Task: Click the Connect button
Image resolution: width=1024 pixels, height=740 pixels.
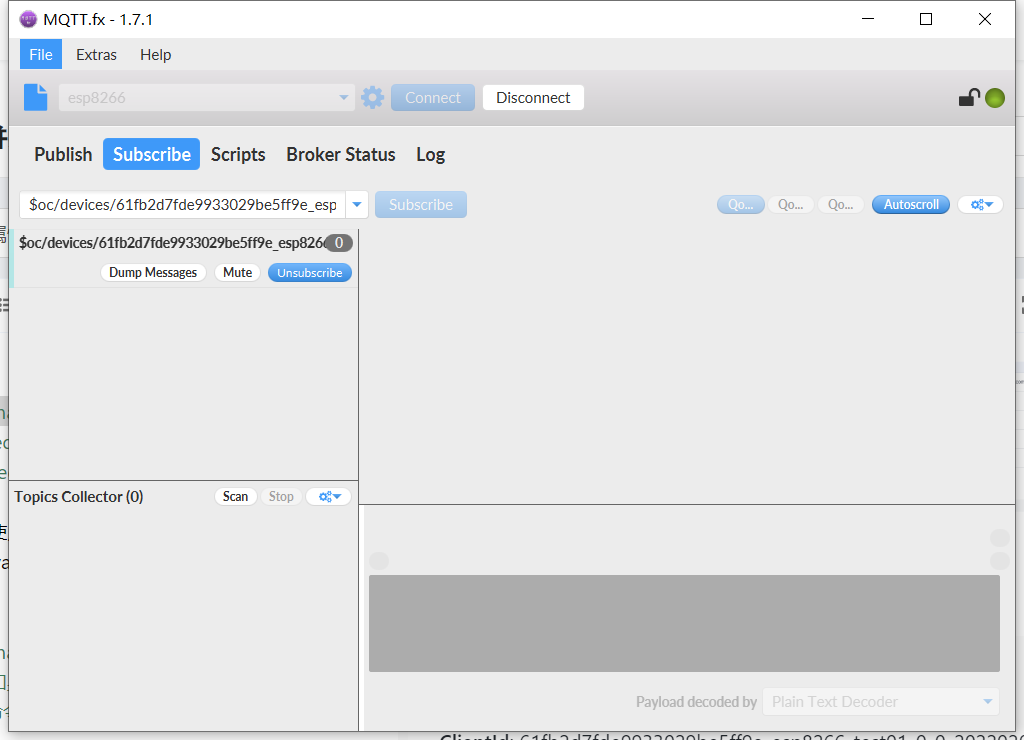Action: pos(433,97)
